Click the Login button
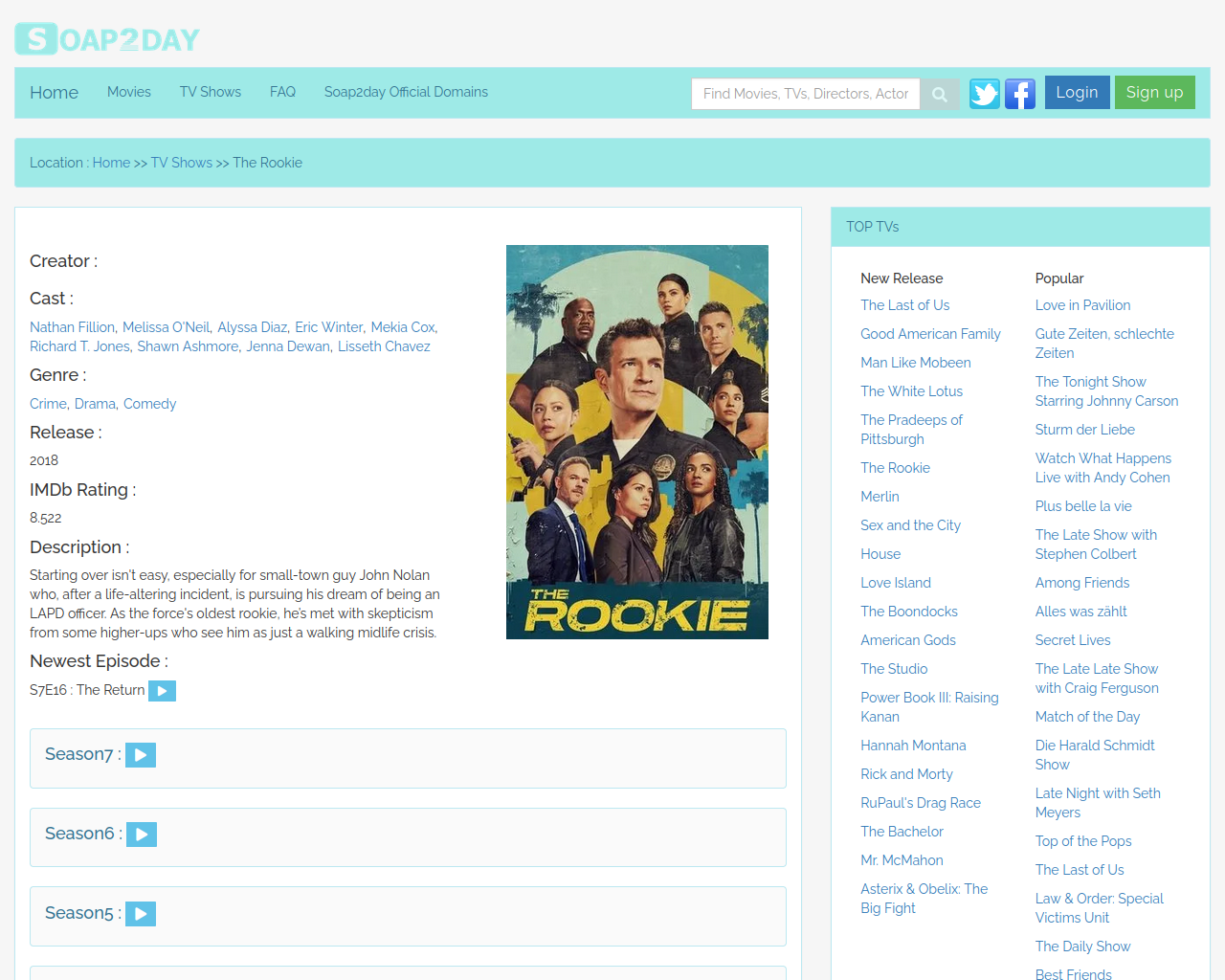The height and width of the screenshot is (980, 1225). pyautogui.click(x=1078, y=92)
